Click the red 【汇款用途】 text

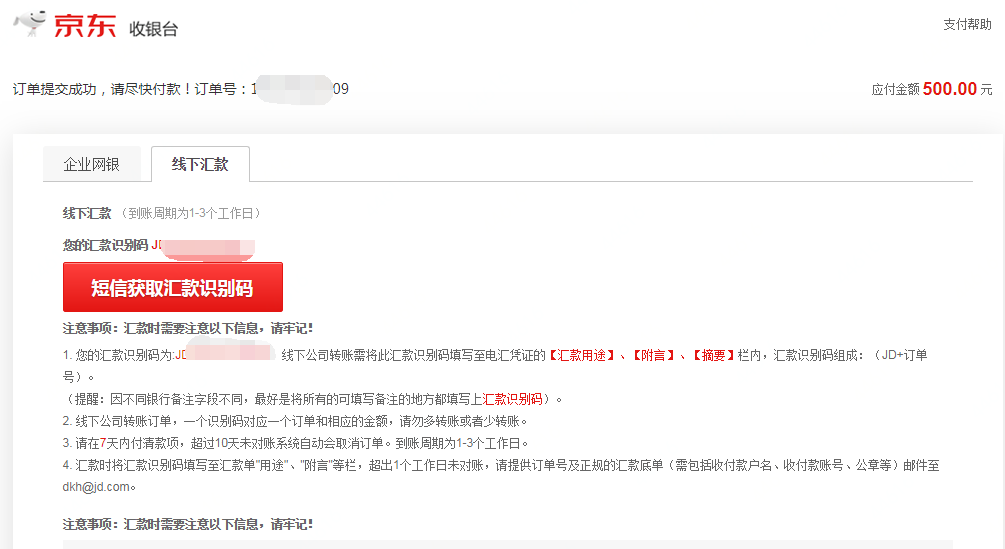(581, 356)
